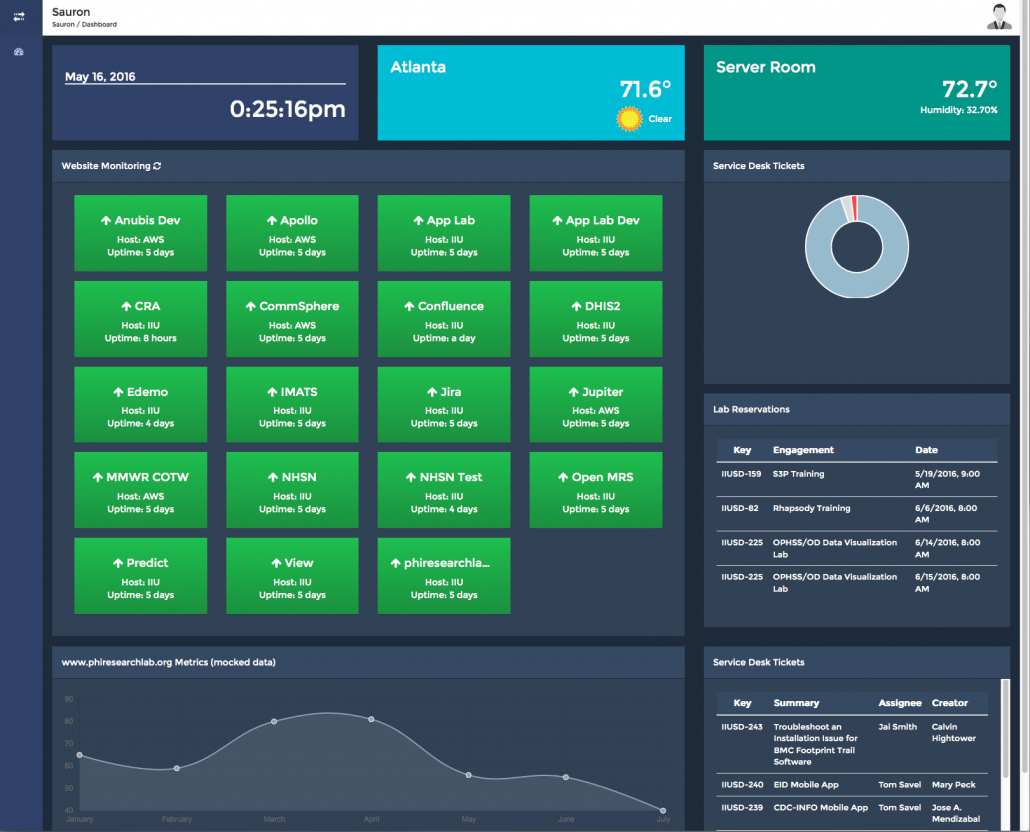The image size is (1030, 832).
Task: Select the IIUSD-159 key in Lab Reservations
Action: (741, 474)
